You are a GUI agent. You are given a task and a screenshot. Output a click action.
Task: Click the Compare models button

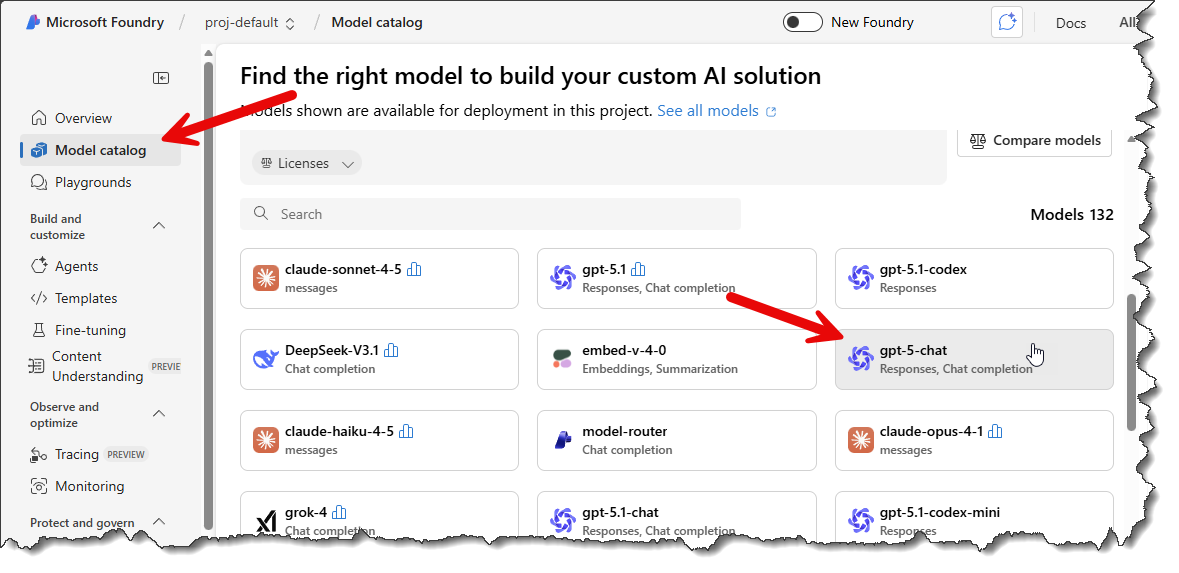click(1034, 141)
